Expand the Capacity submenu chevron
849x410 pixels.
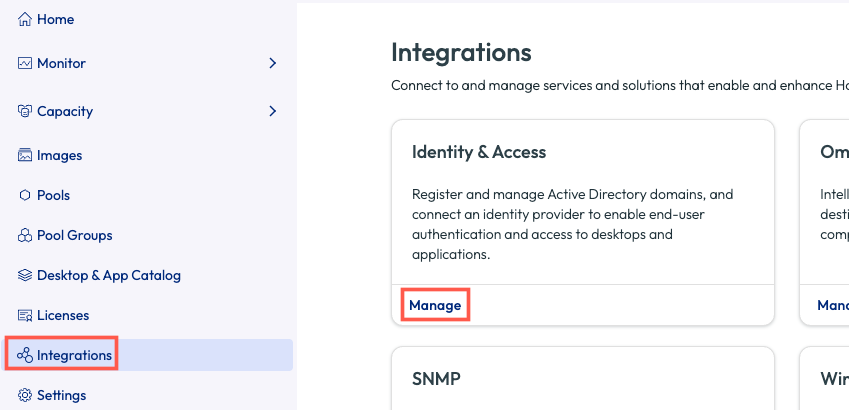click(x=272, y=111)
